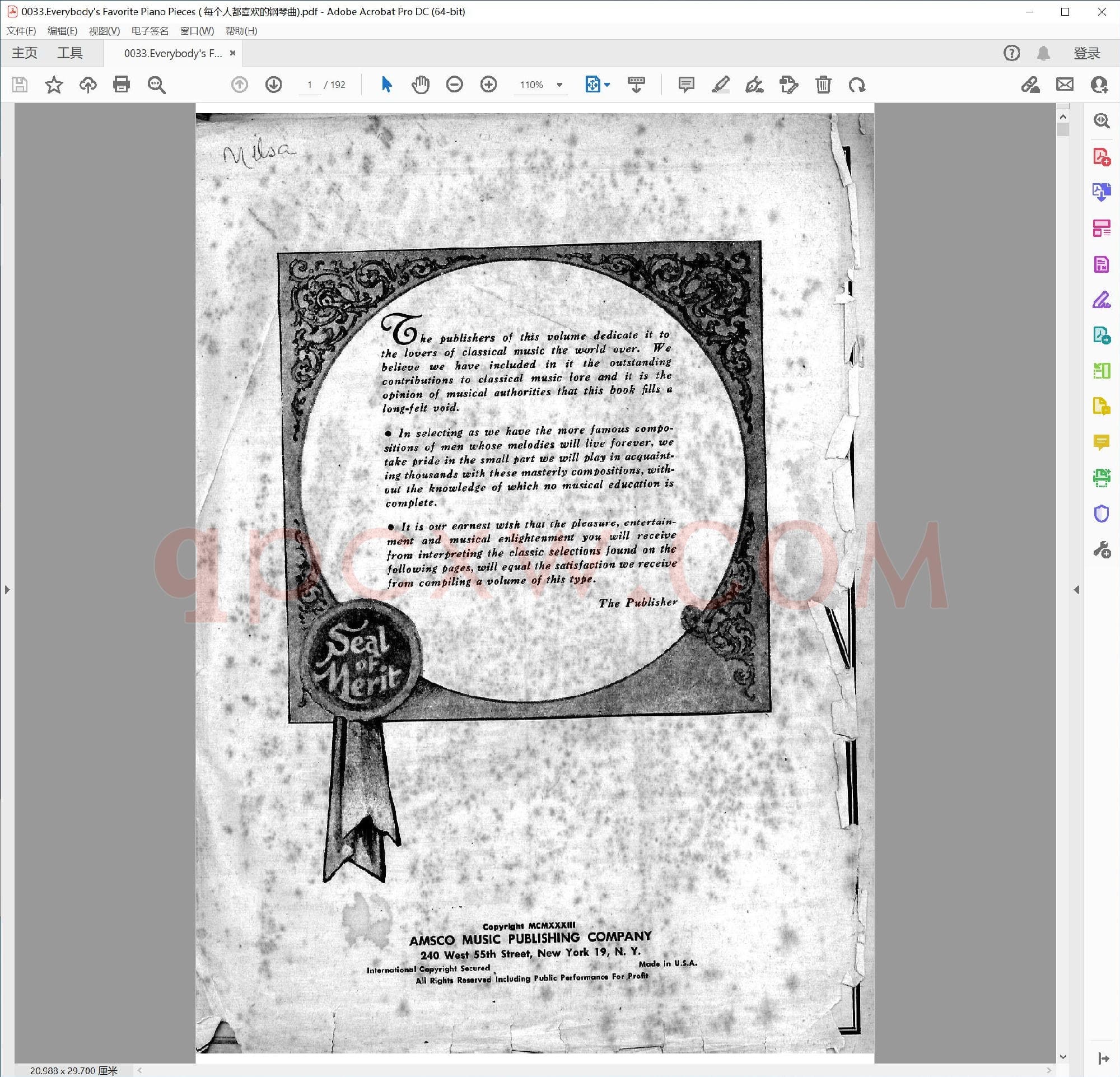Go to next page arrow

click(274, 85)
